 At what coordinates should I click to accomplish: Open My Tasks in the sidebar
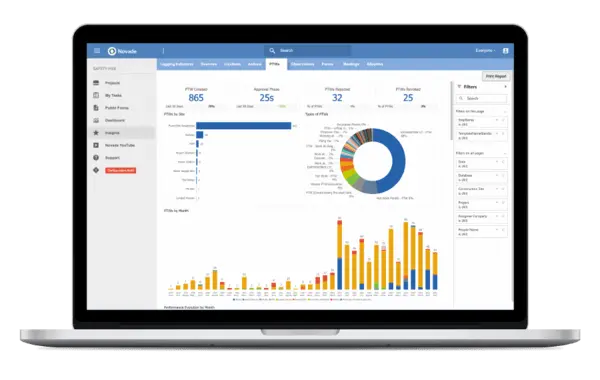[114, 95]
